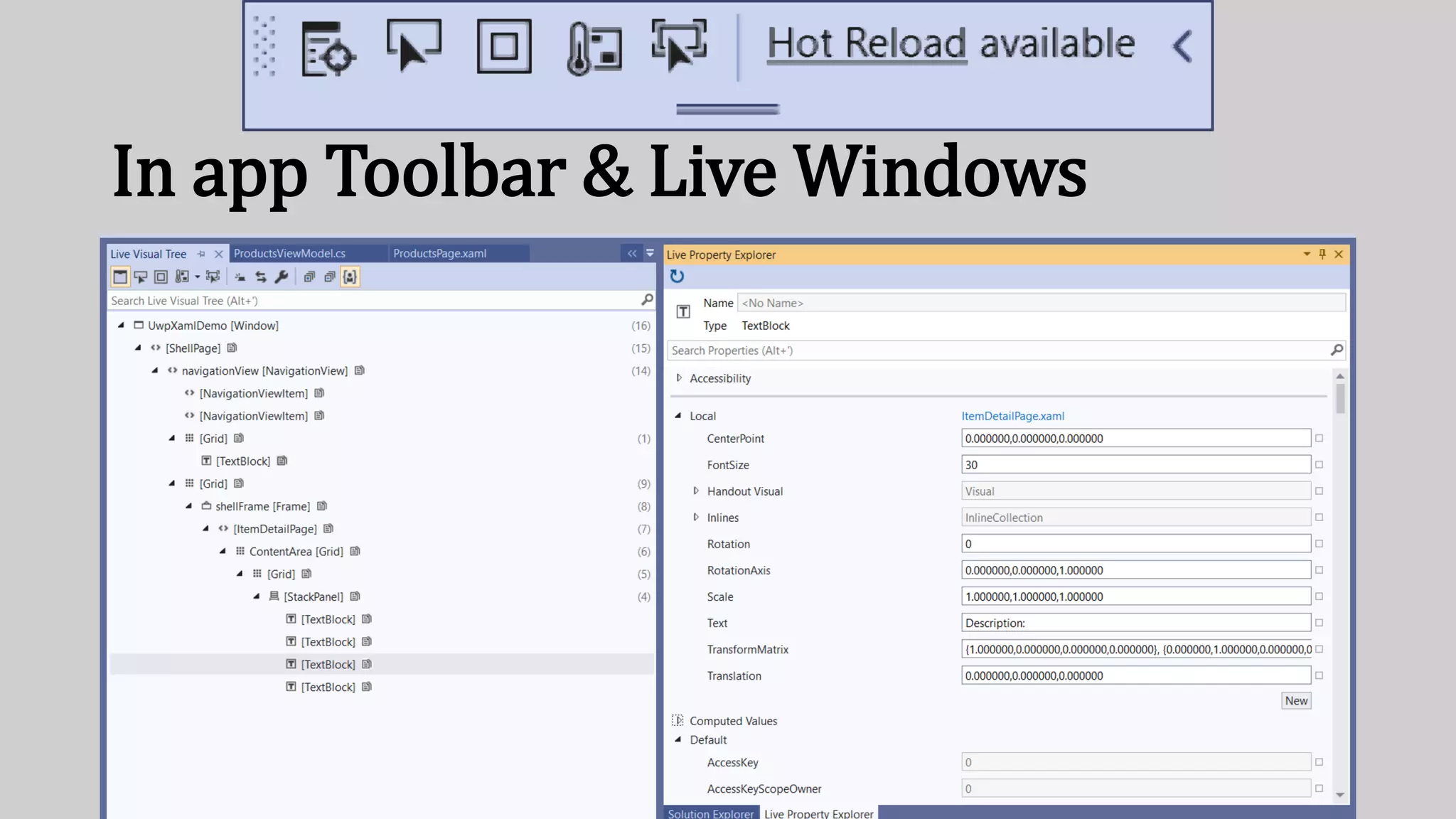
Task: Click view source icon beside shellFrame [Frame]
Action: point(322,506)
